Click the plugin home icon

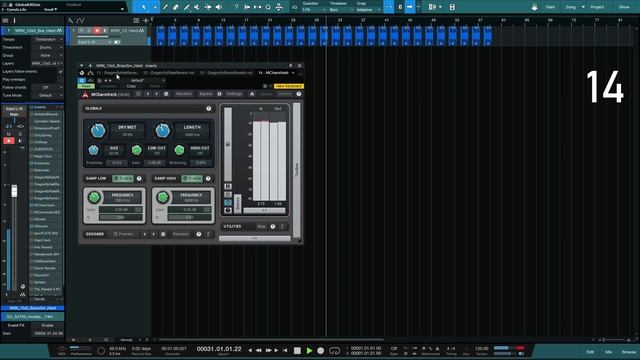point(252,94)
